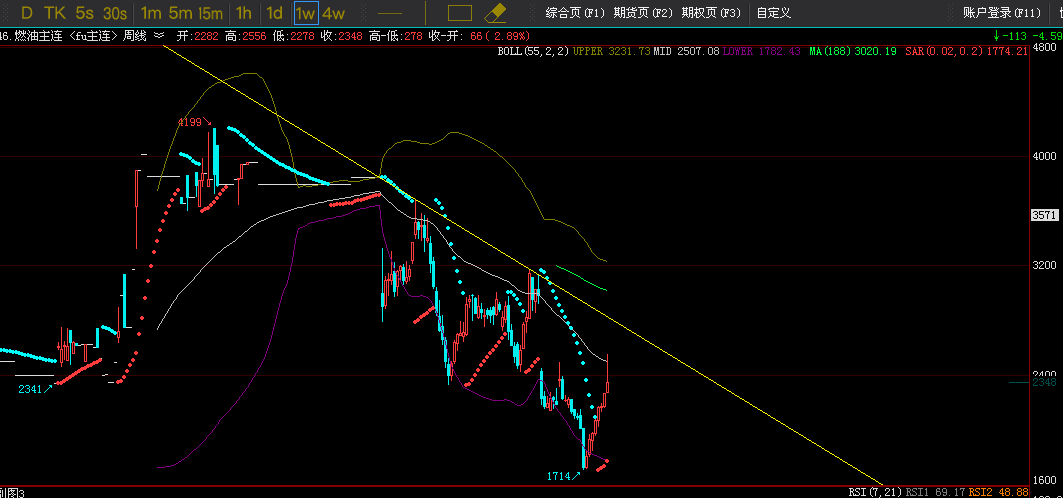Click the 周线 period label
1063x498 pixels.
(135, 36)
